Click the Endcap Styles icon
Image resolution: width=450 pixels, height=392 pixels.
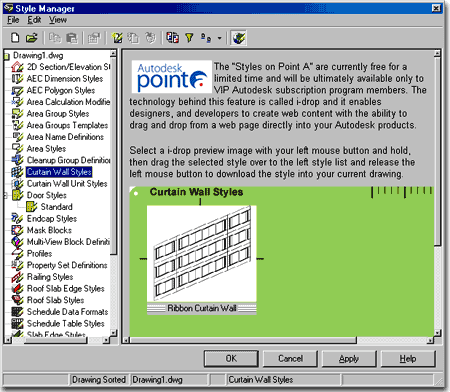17,219
